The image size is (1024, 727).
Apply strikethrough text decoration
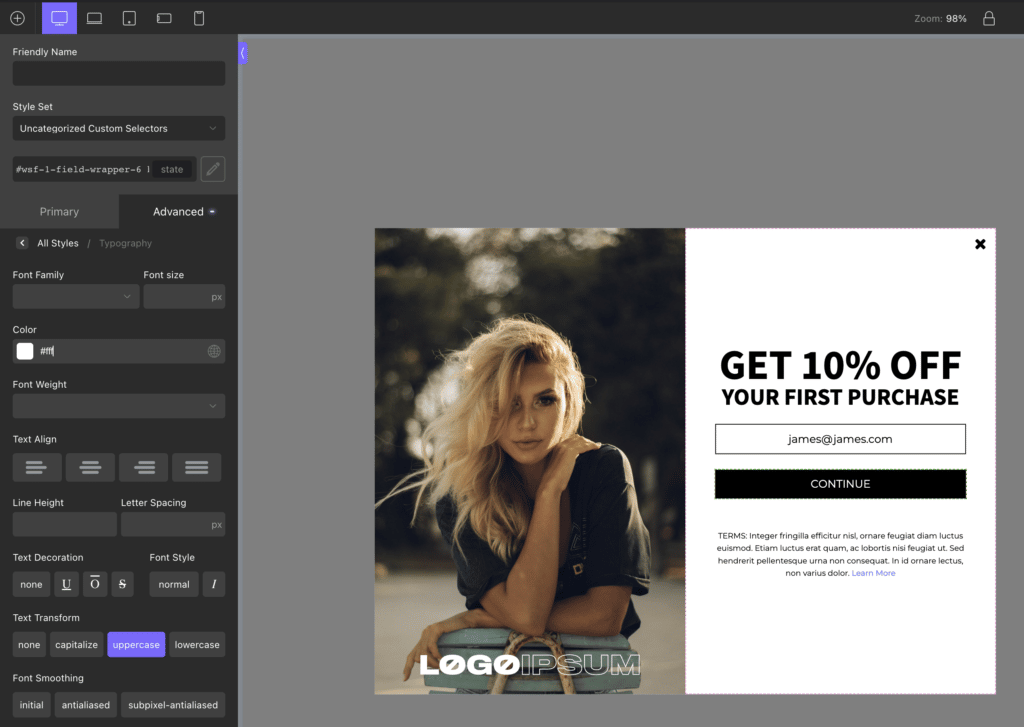point(122,584)
